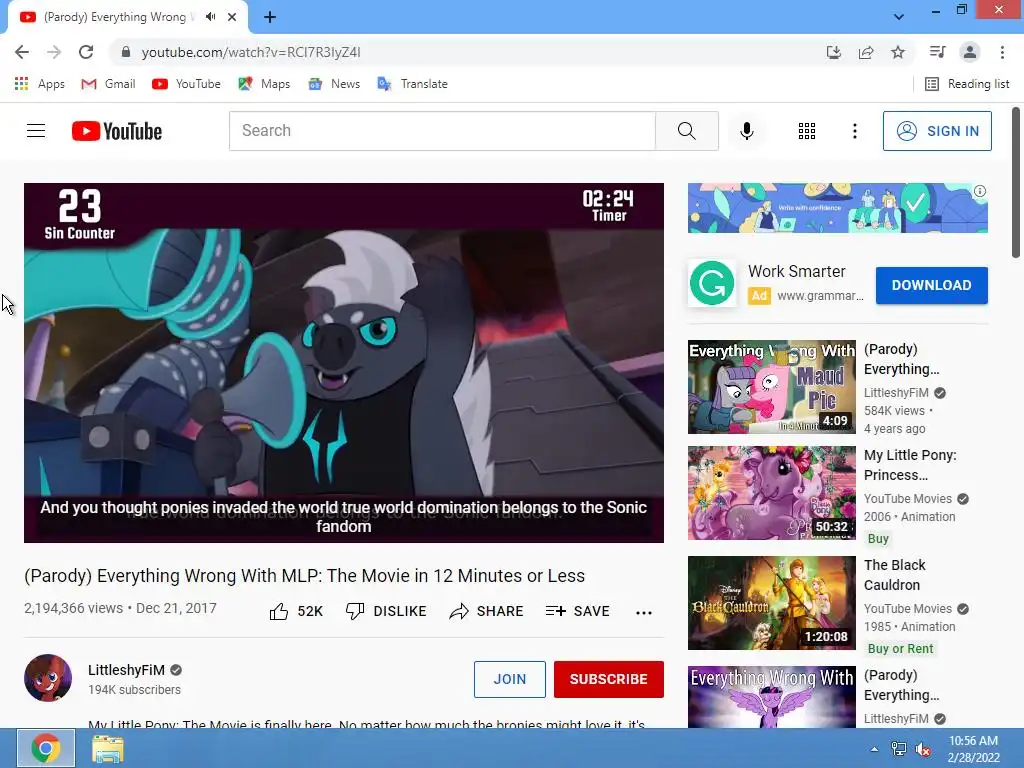Toggle the Dislike button
Viewport: 1024px width, 768px height.
click(x=386, y=611)
